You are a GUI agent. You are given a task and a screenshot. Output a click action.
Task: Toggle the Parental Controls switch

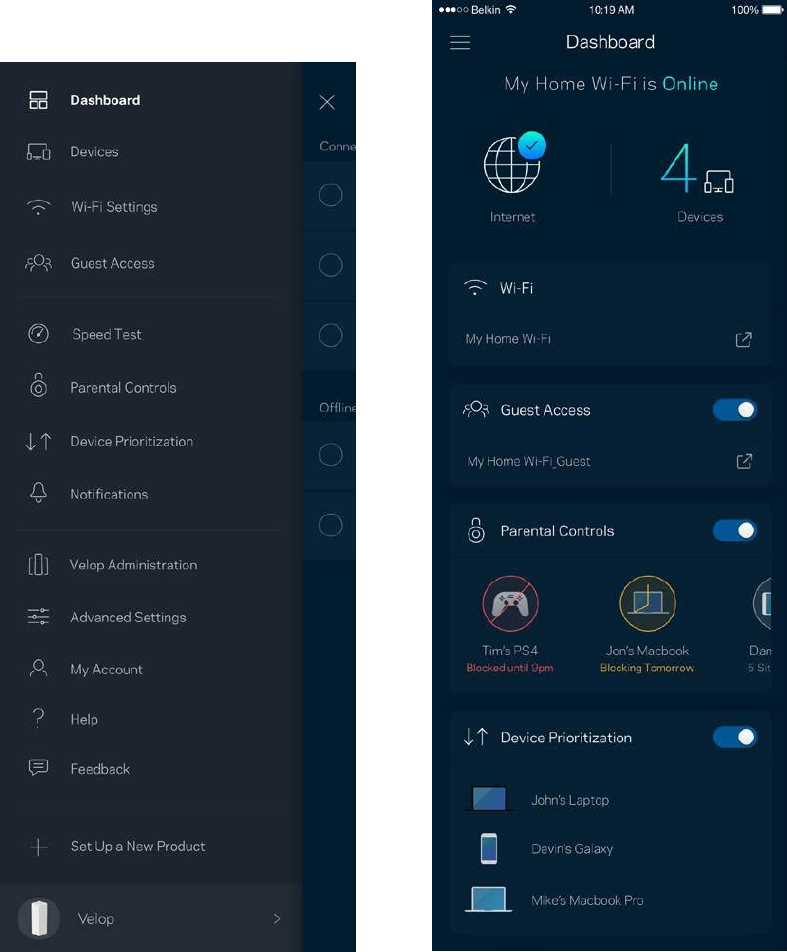click(x=735, y=531)
